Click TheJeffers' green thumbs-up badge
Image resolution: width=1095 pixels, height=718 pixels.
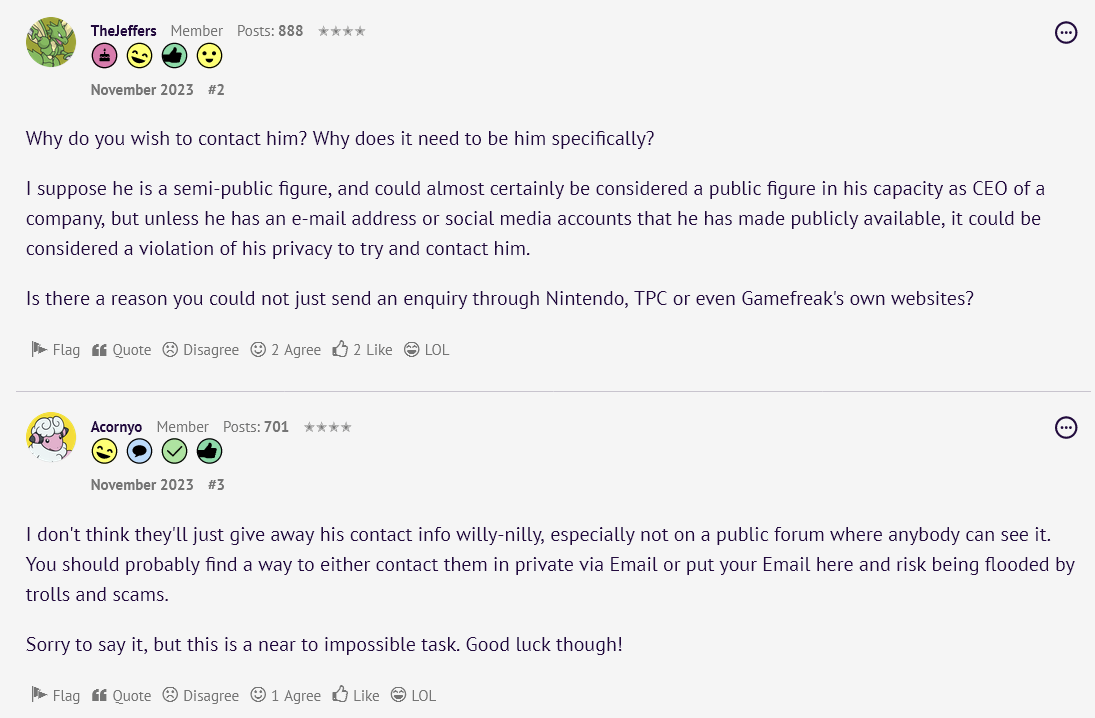(174, 56)
